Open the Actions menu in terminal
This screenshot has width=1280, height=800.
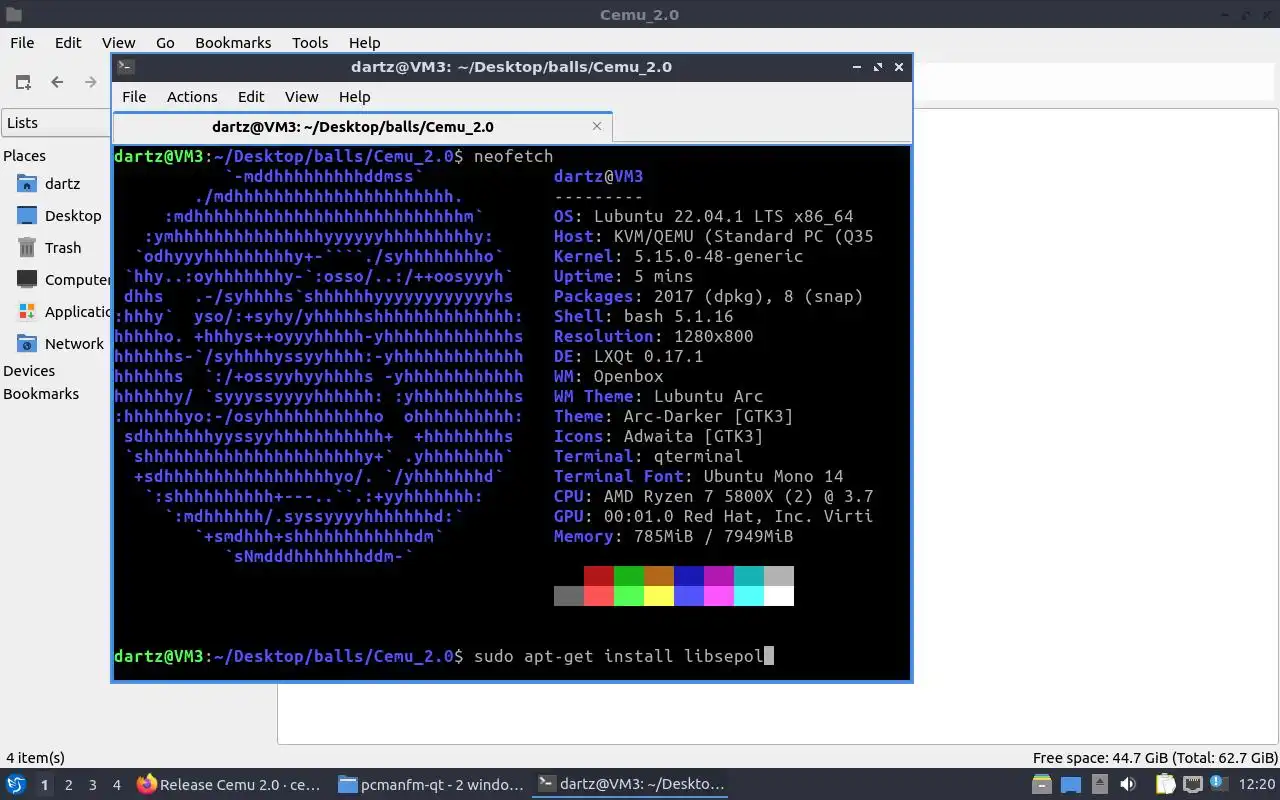click(x=192, y=96)
